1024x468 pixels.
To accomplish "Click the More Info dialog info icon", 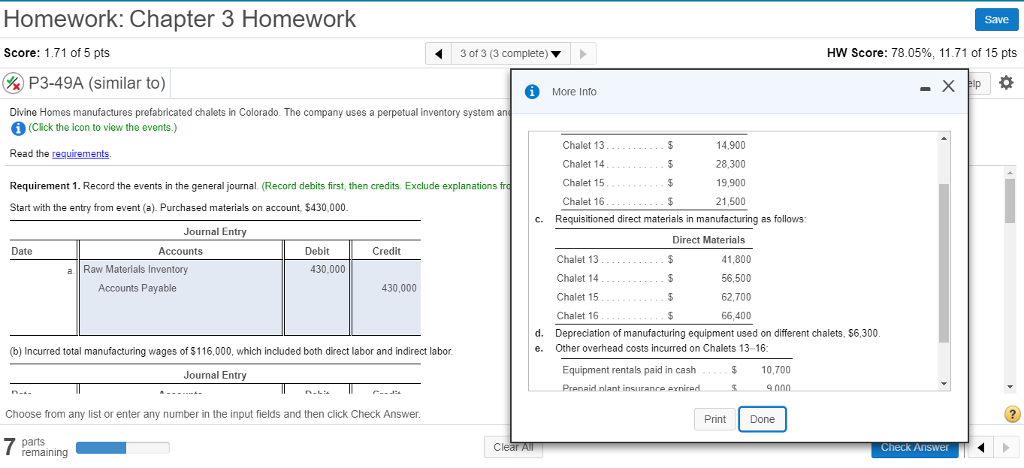I will [534, 92].
